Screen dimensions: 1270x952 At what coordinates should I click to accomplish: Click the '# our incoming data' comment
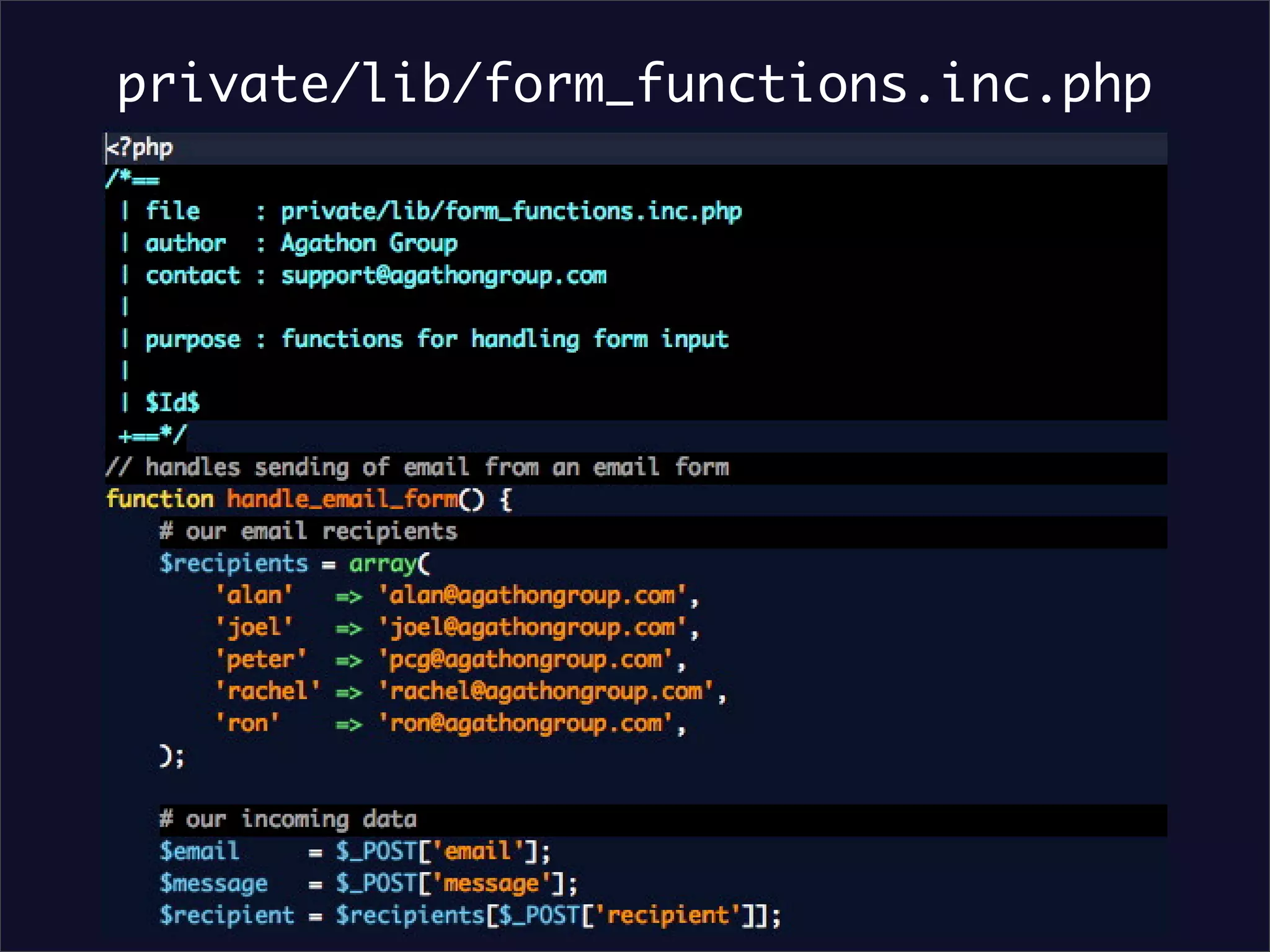tap(288, 819)
